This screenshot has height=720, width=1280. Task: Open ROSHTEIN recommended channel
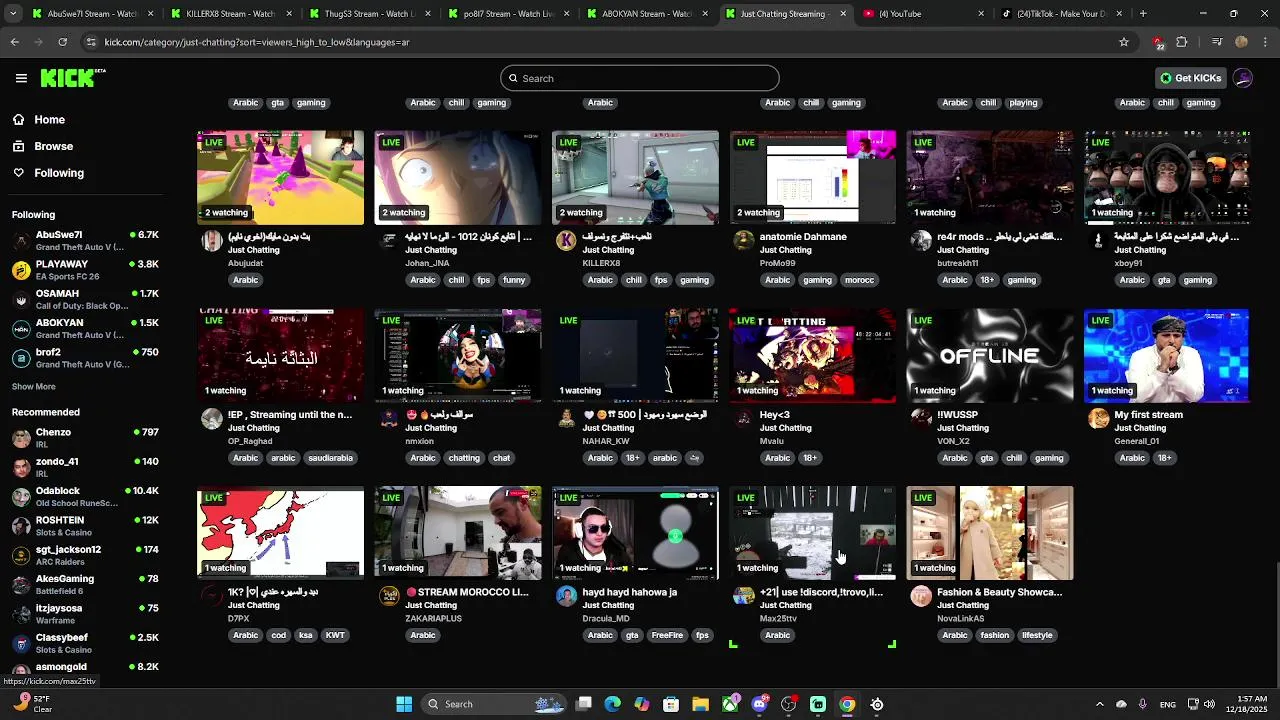[x=85, y=526]
